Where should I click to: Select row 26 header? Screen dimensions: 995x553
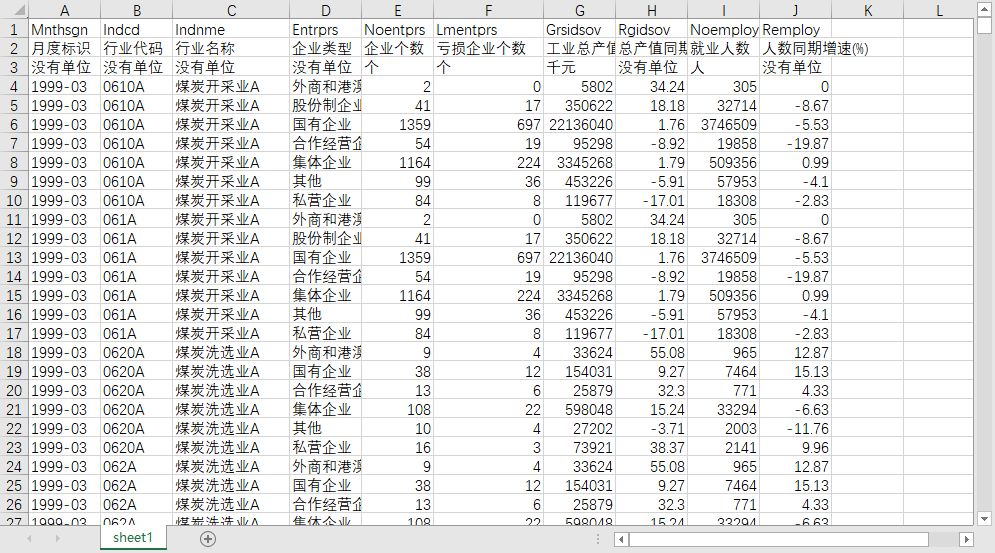click(x=14, y=504)
